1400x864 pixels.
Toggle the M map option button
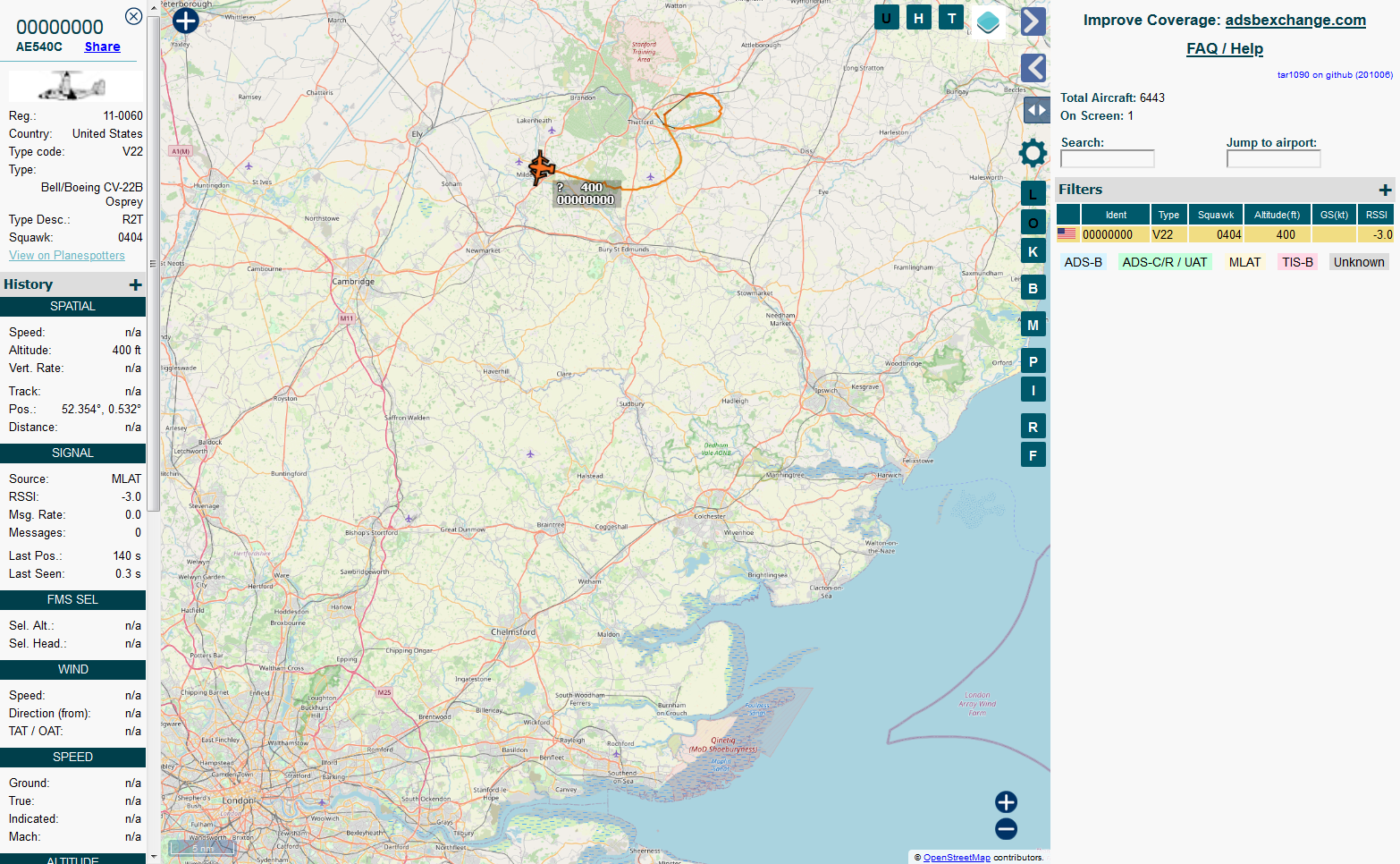(x=1033, y=325)
